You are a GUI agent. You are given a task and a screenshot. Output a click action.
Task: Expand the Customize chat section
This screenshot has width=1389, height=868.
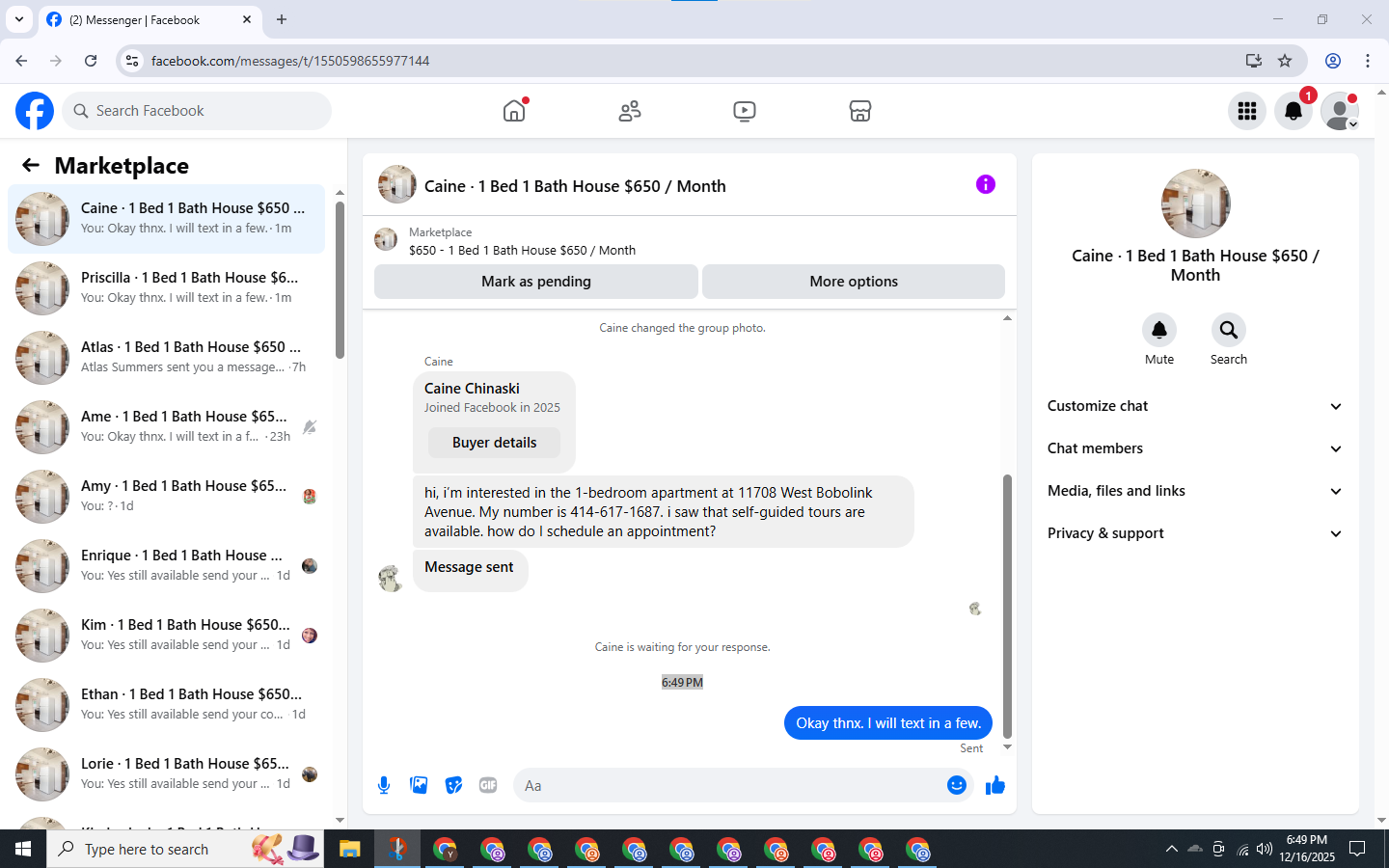click(x=1195, y=406)
